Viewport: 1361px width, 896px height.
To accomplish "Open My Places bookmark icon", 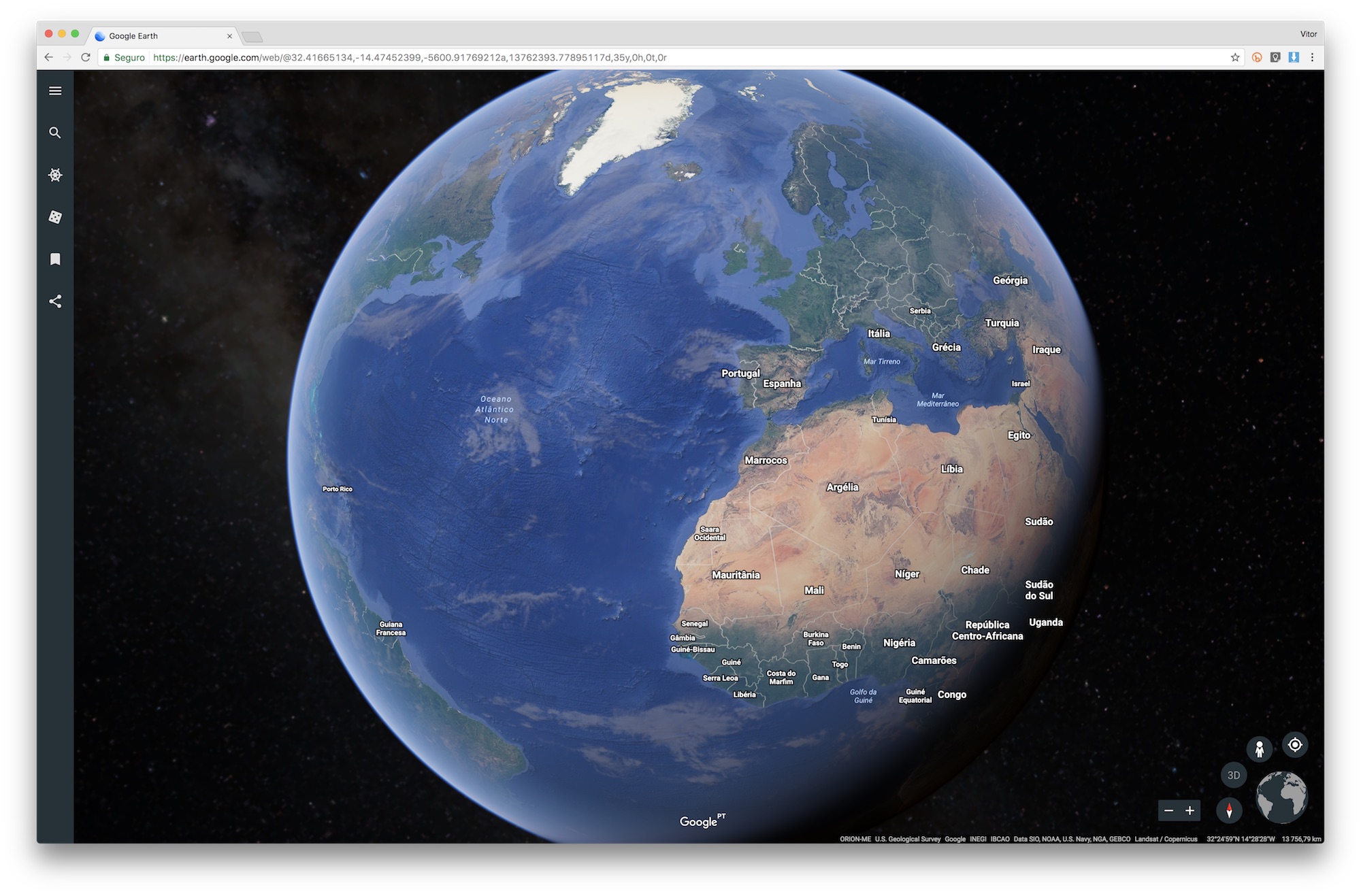I will [x=55, y=259].
